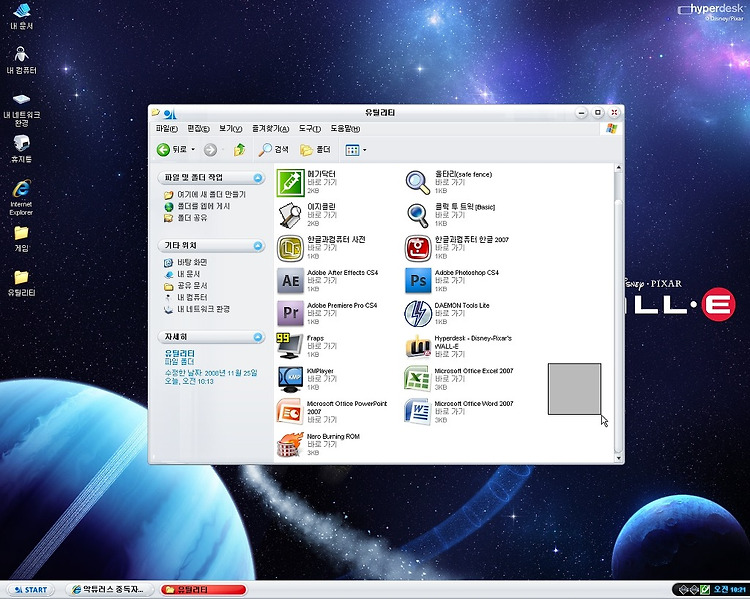Image resolution: width=750 pixels, height=599 pixels.
Task: Open the 보기(V) menu
Action: (231, 128)
